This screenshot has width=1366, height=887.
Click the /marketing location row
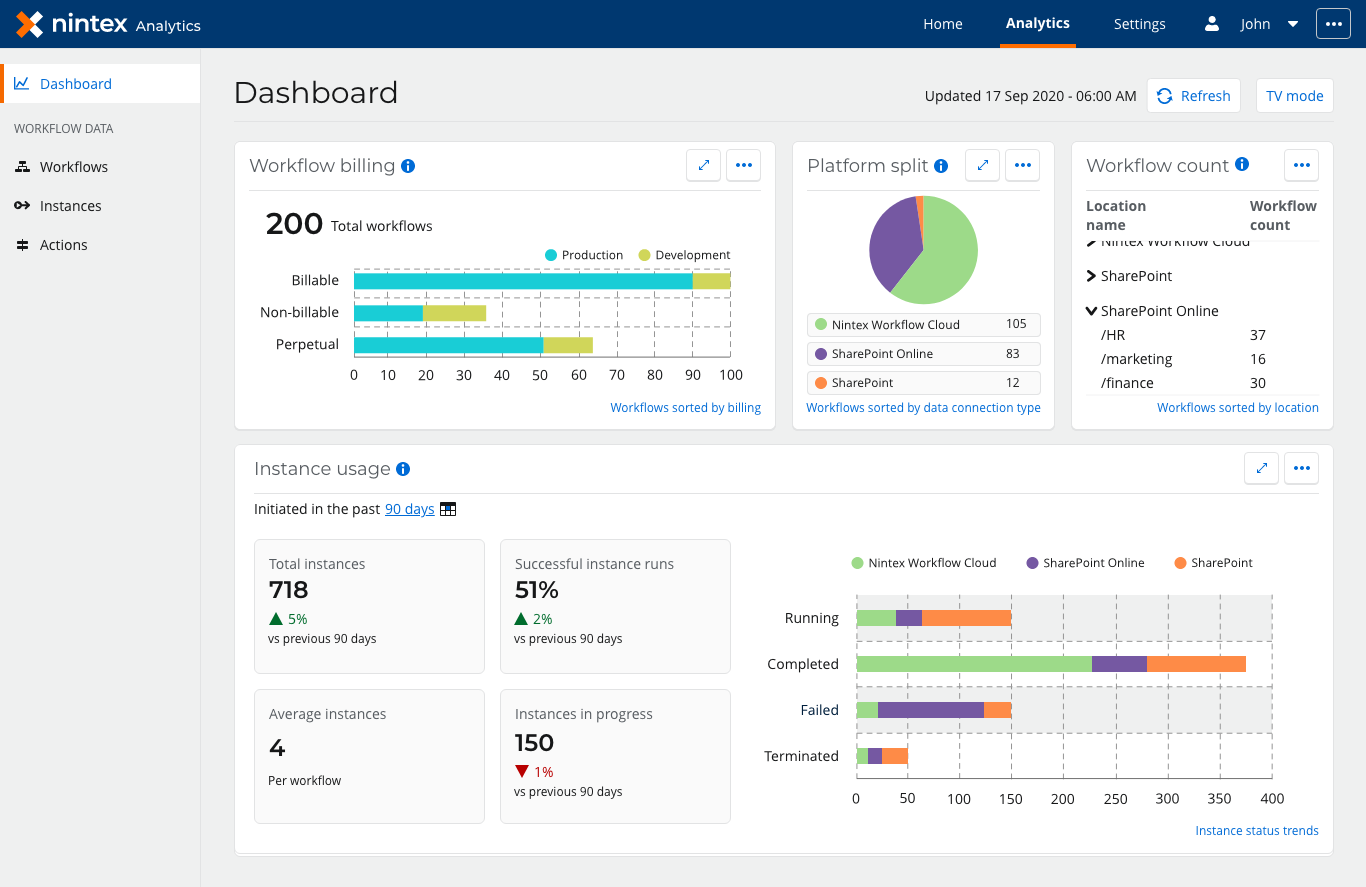point(1202,359)
